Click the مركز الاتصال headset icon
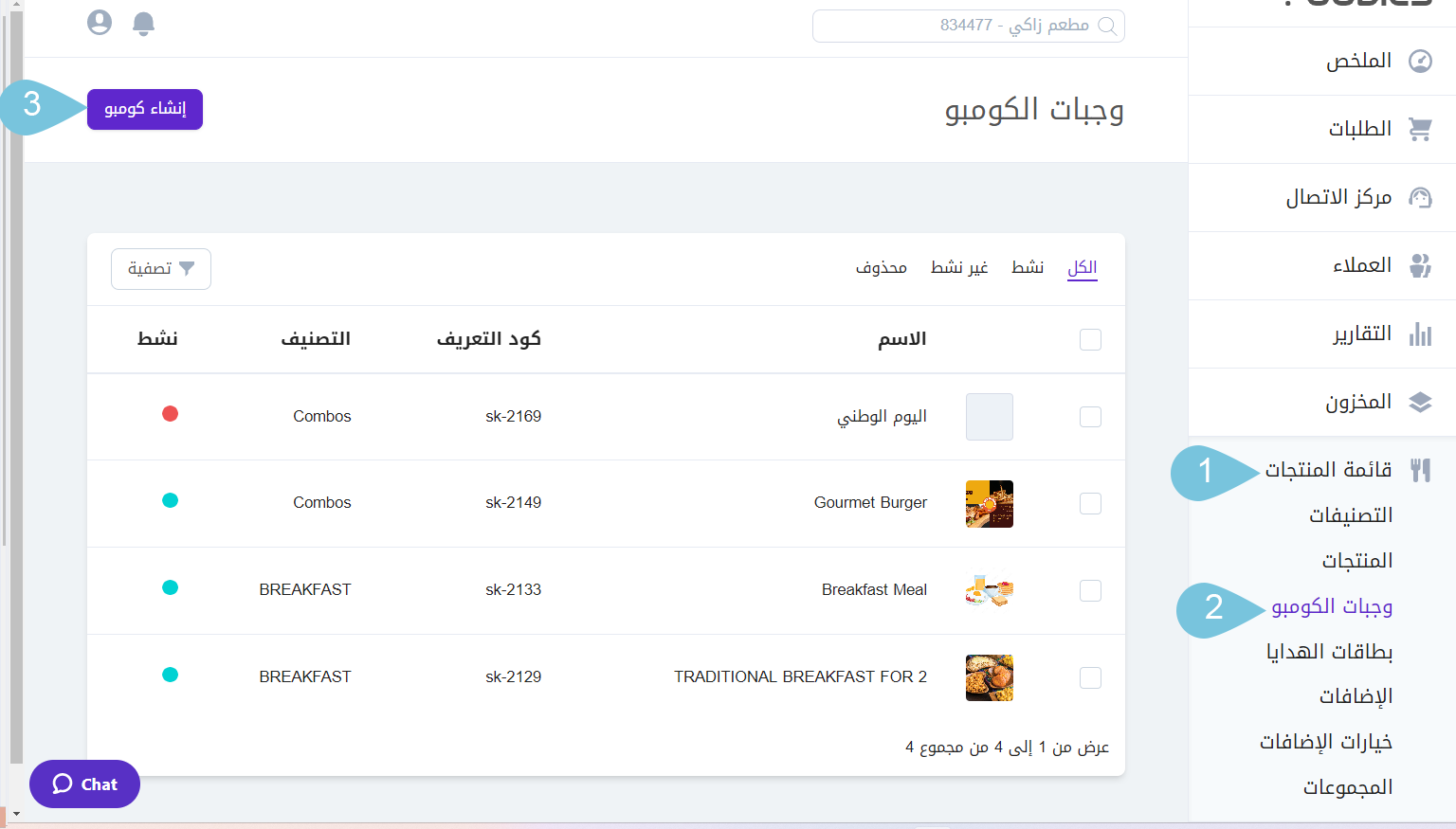This screenshot has width=1456, height=829. (x=1420, y=198)
